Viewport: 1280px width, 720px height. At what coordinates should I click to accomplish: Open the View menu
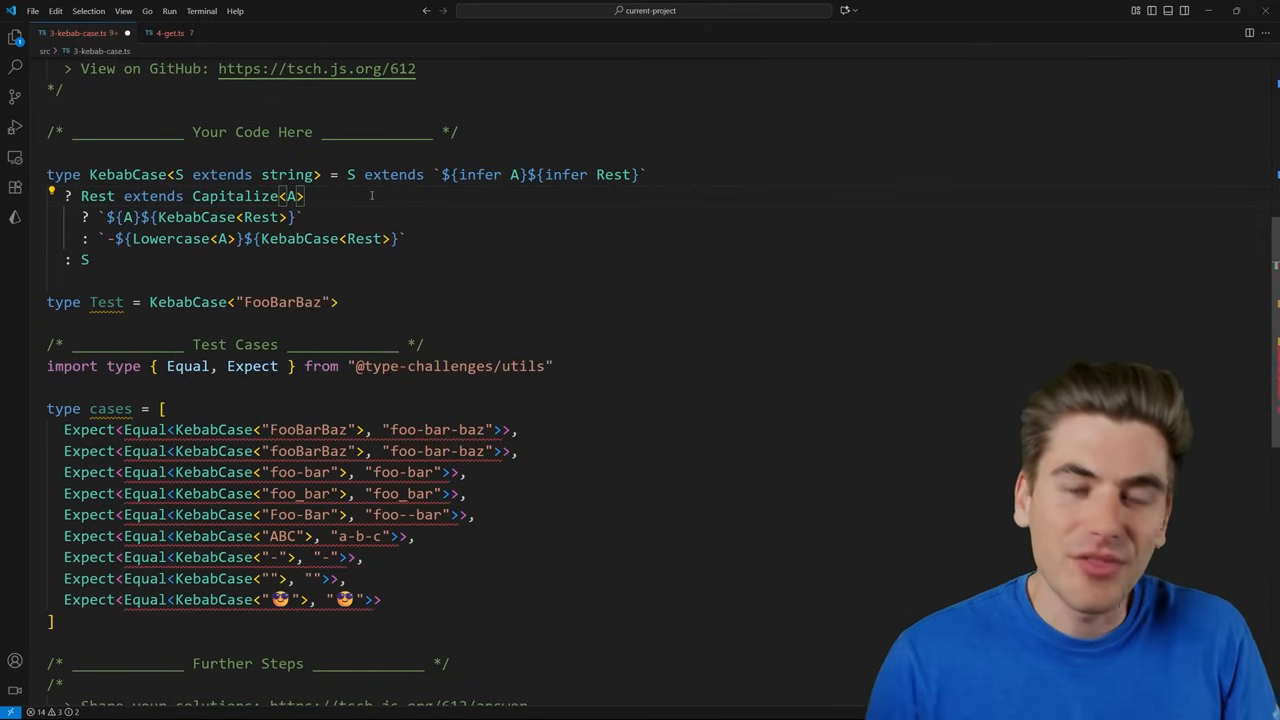coord(123,11)
